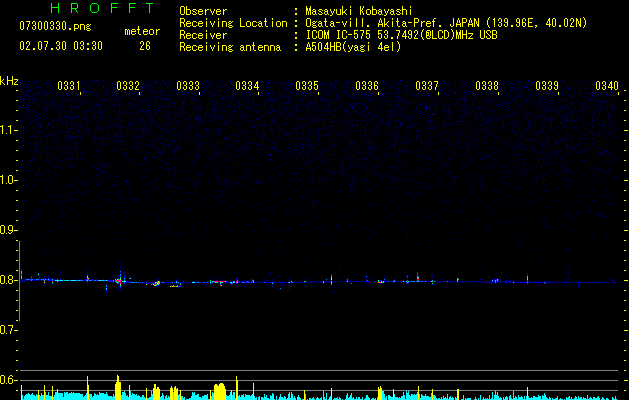Click the 0334 time marker

click(247, 86)
